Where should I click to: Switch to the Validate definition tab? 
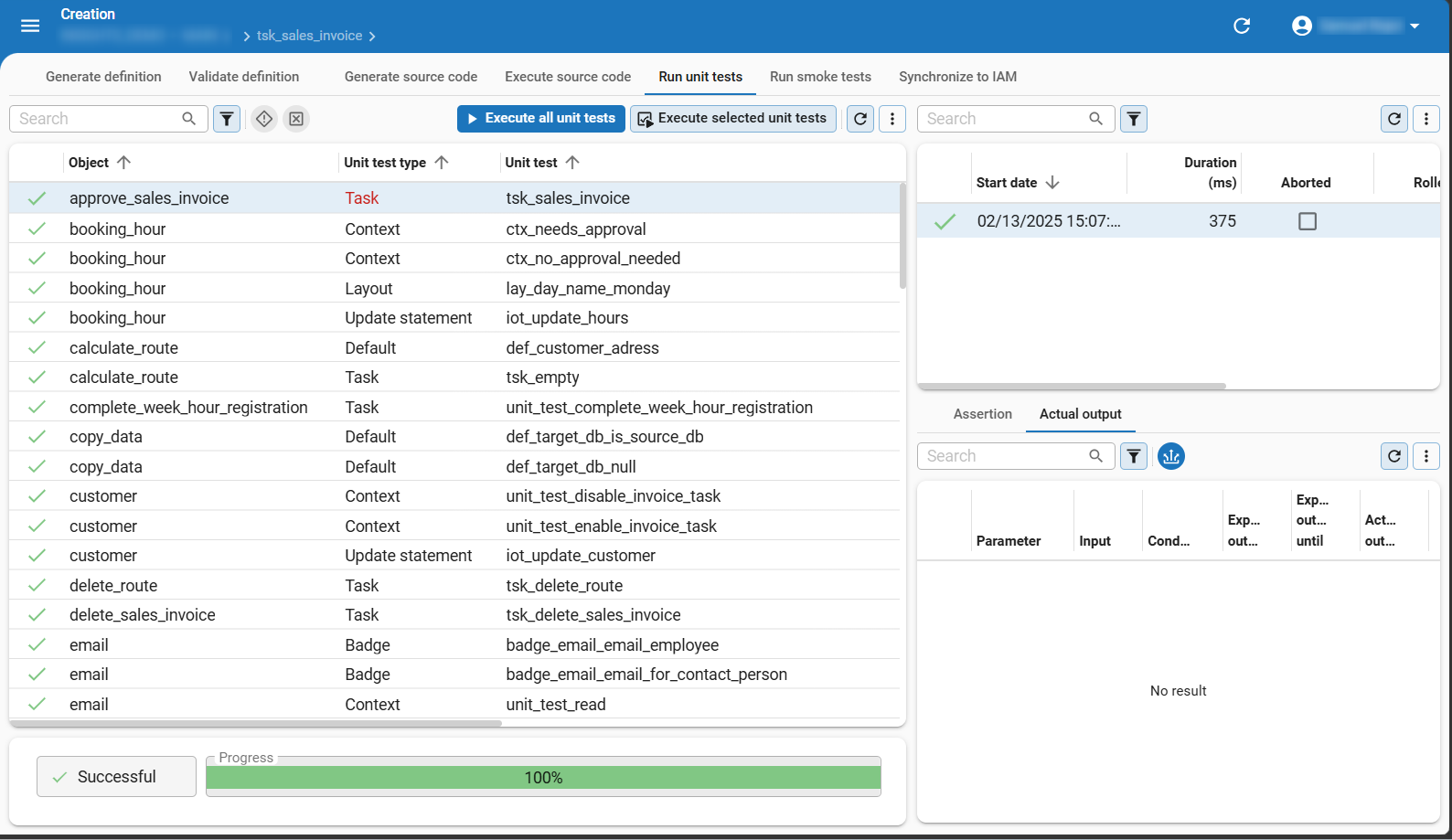(x=244, y=77)
